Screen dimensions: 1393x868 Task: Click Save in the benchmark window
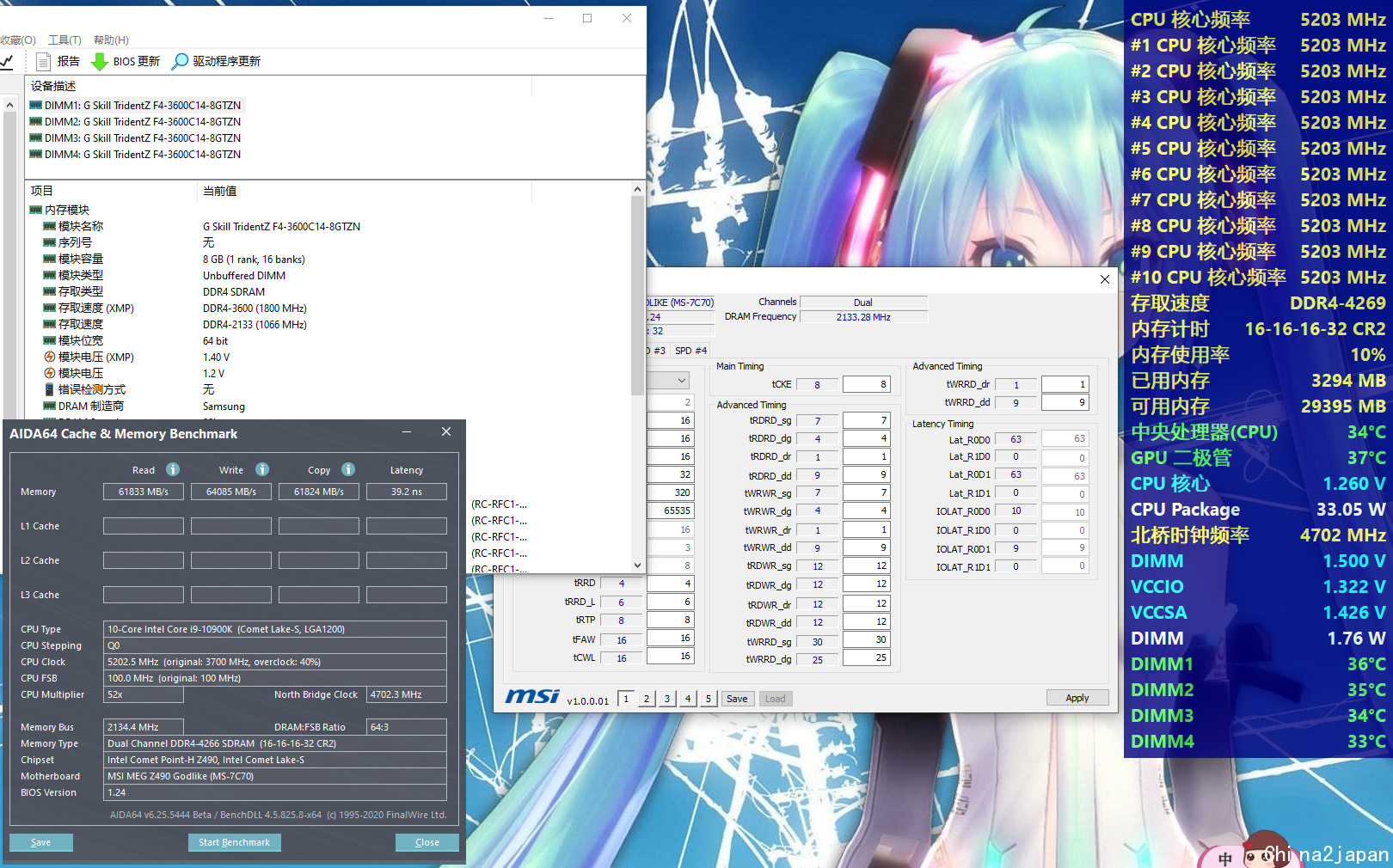coord(40,842)
